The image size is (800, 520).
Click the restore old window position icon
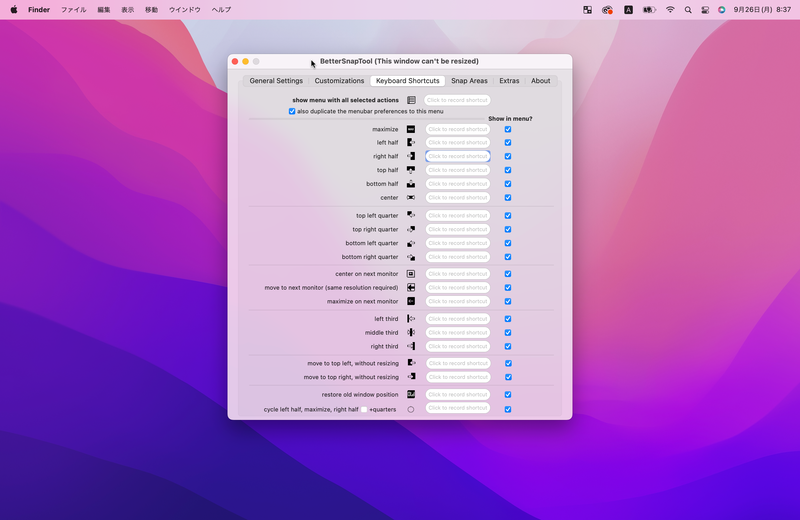411,394
